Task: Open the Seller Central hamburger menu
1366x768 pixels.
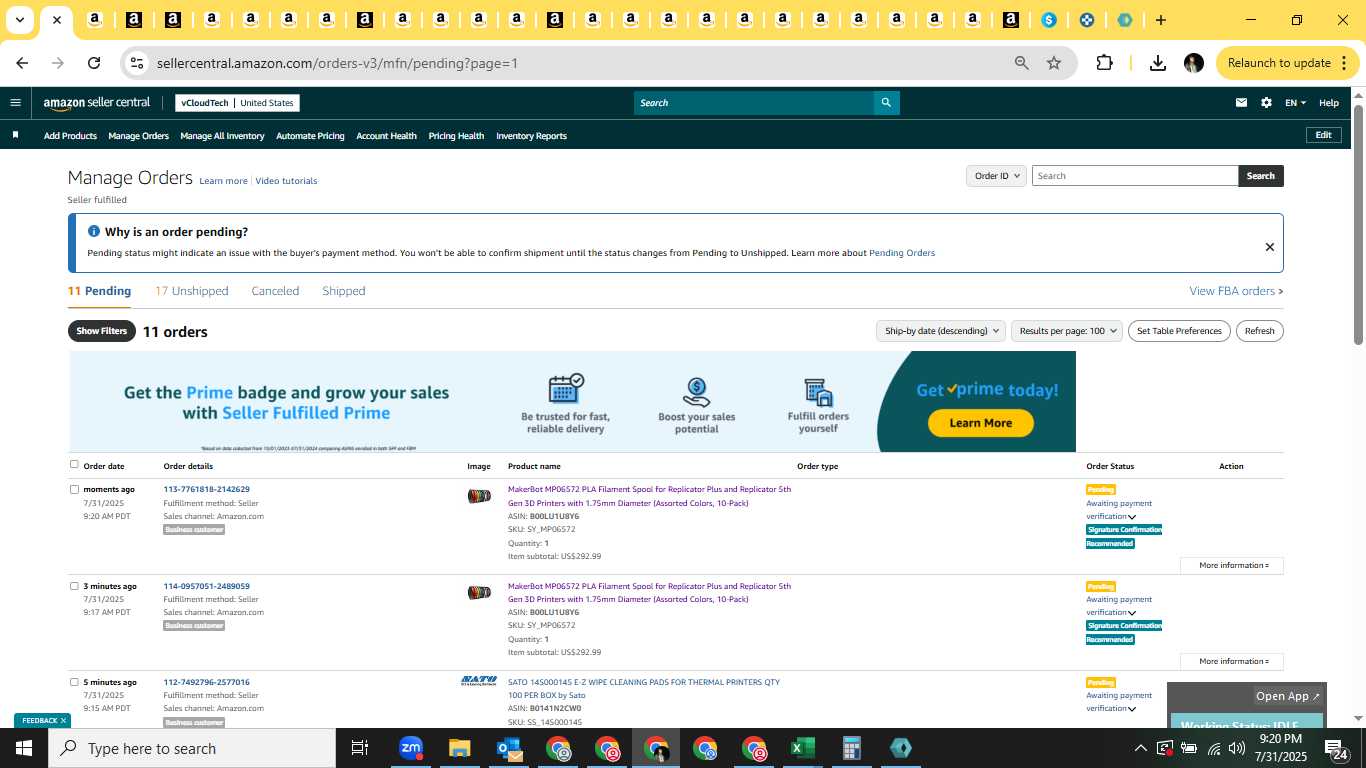Action: pos(15,102)
